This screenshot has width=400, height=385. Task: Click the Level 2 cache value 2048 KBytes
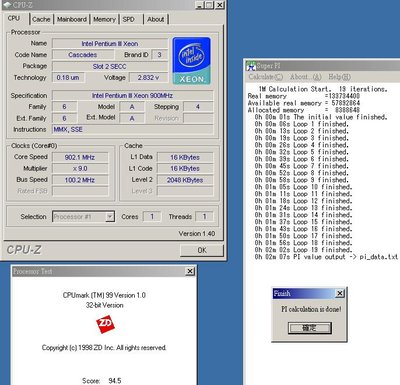[x=185, y=180]
